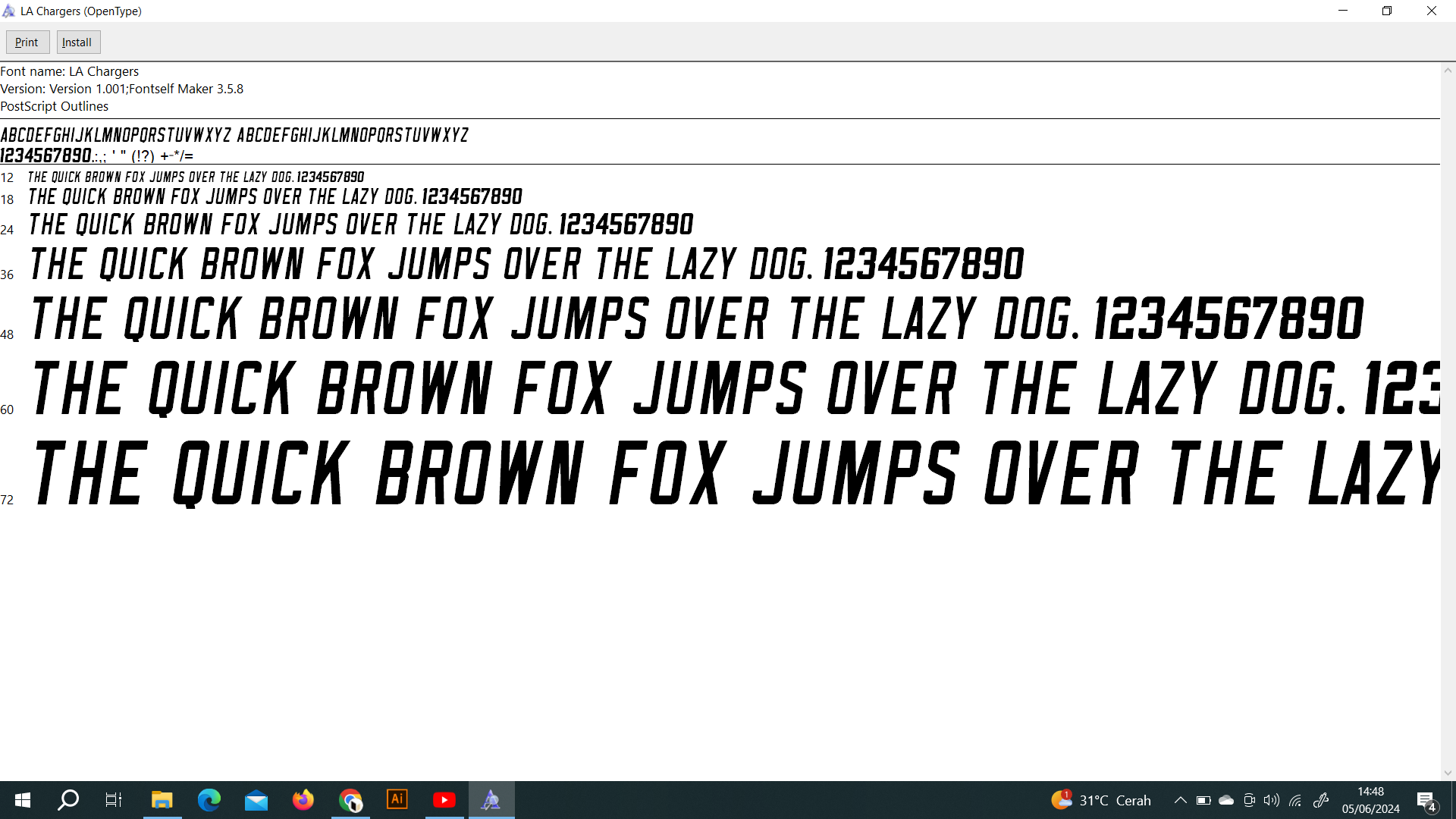Click the font viewer taskbar icon
This screenshot has width=1456, height=819.
click(491, 800)
